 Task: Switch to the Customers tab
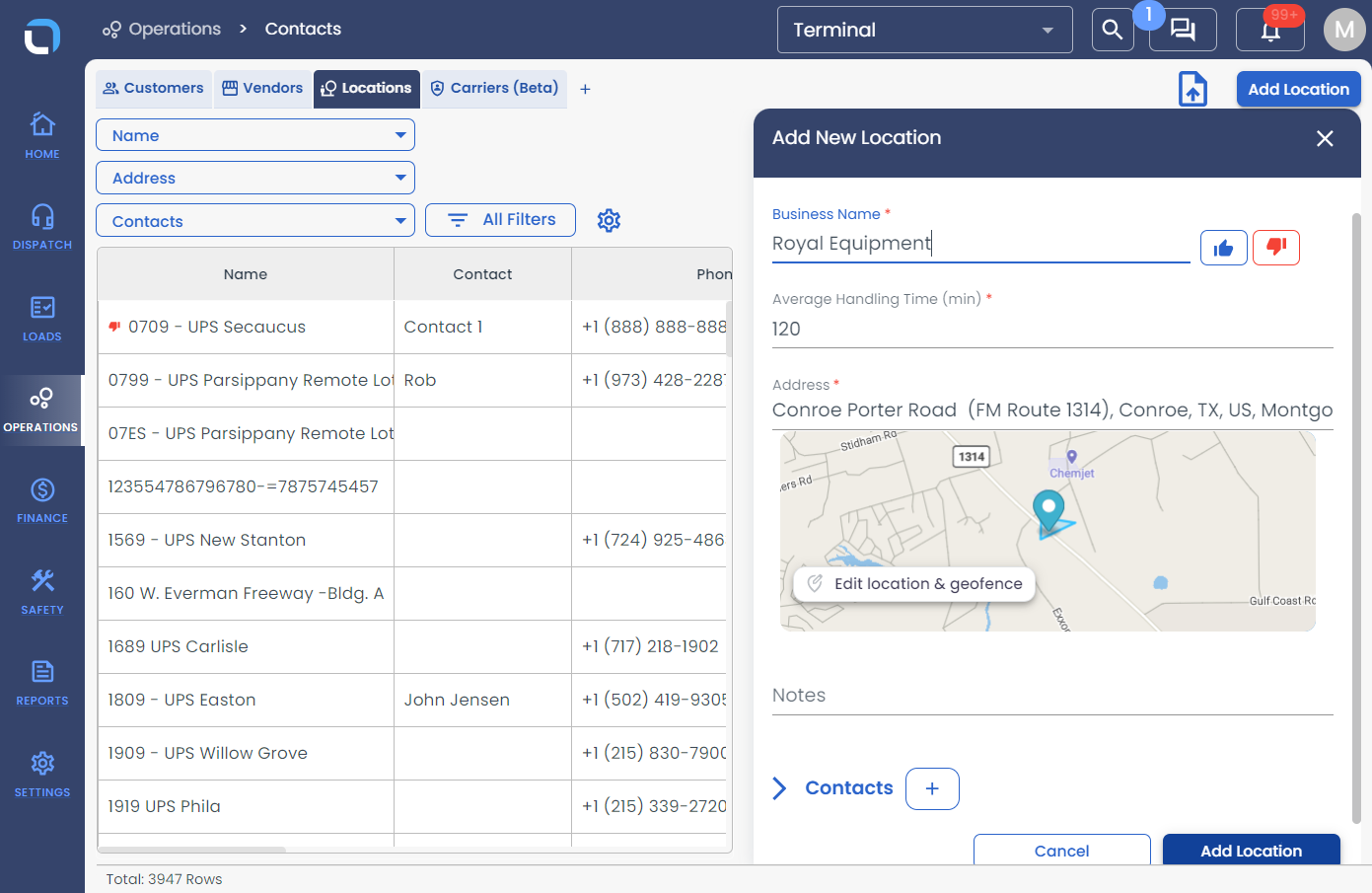point(153,88)
